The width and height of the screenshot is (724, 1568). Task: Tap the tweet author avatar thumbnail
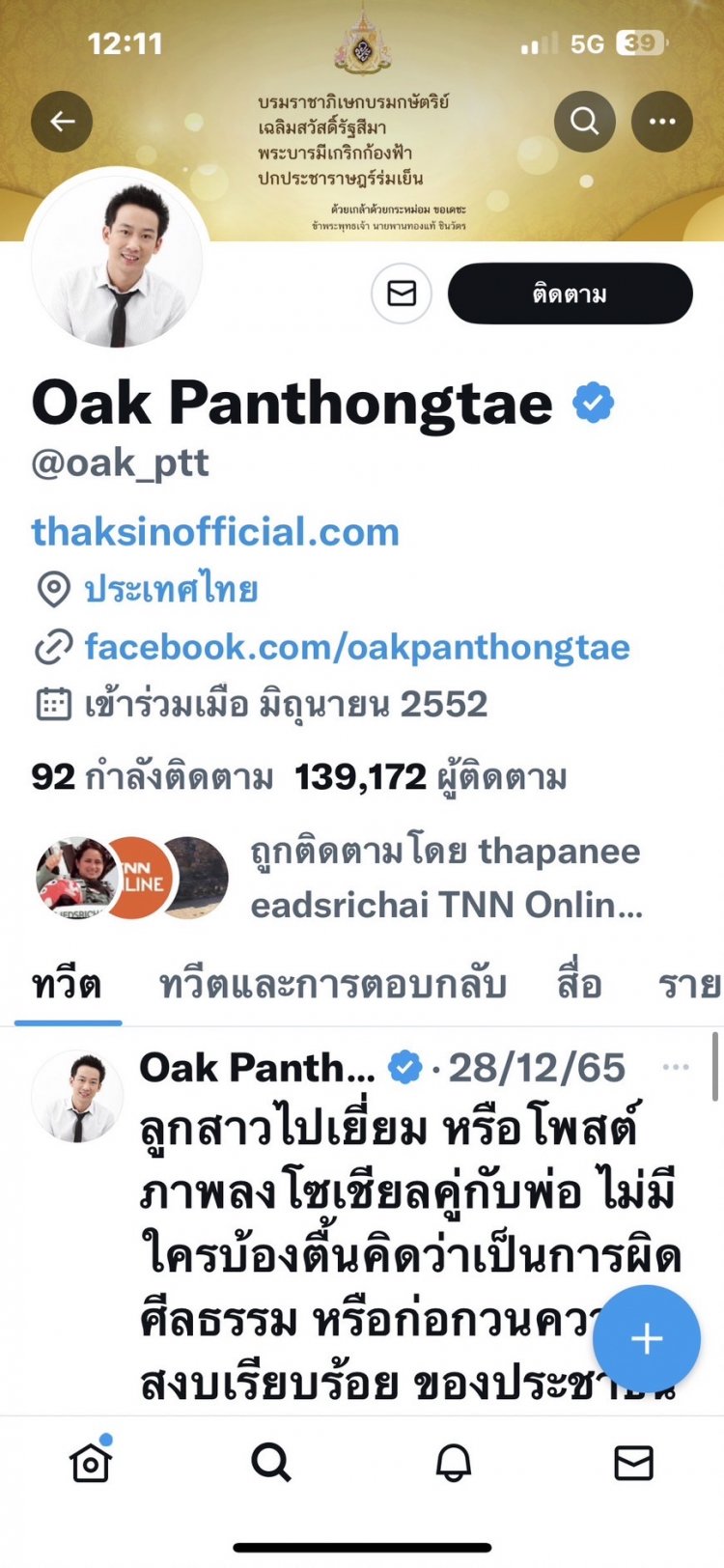click(x=78, y=1097)
